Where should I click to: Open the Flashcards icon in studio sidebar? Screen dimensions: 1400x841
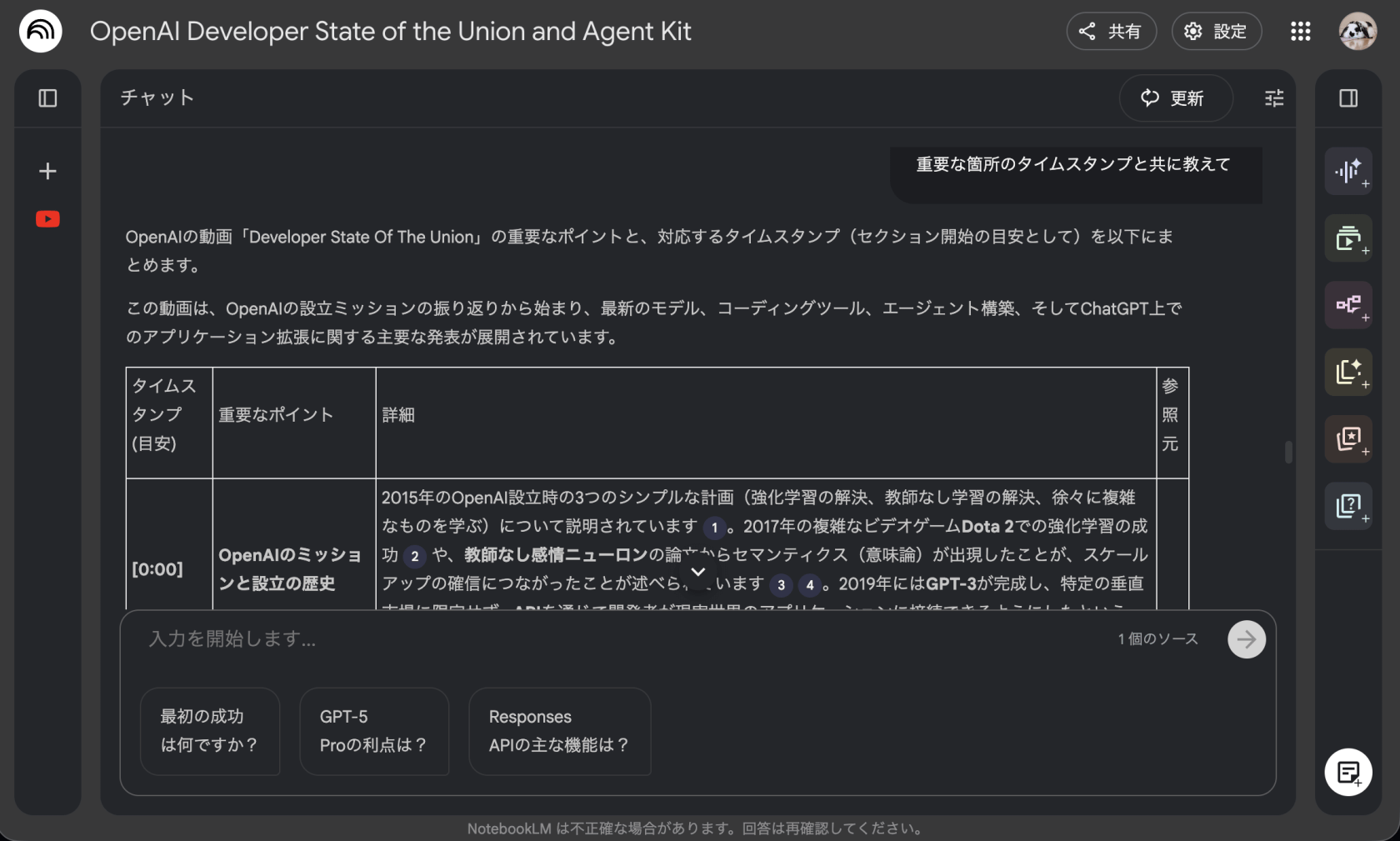point(1347,439)
